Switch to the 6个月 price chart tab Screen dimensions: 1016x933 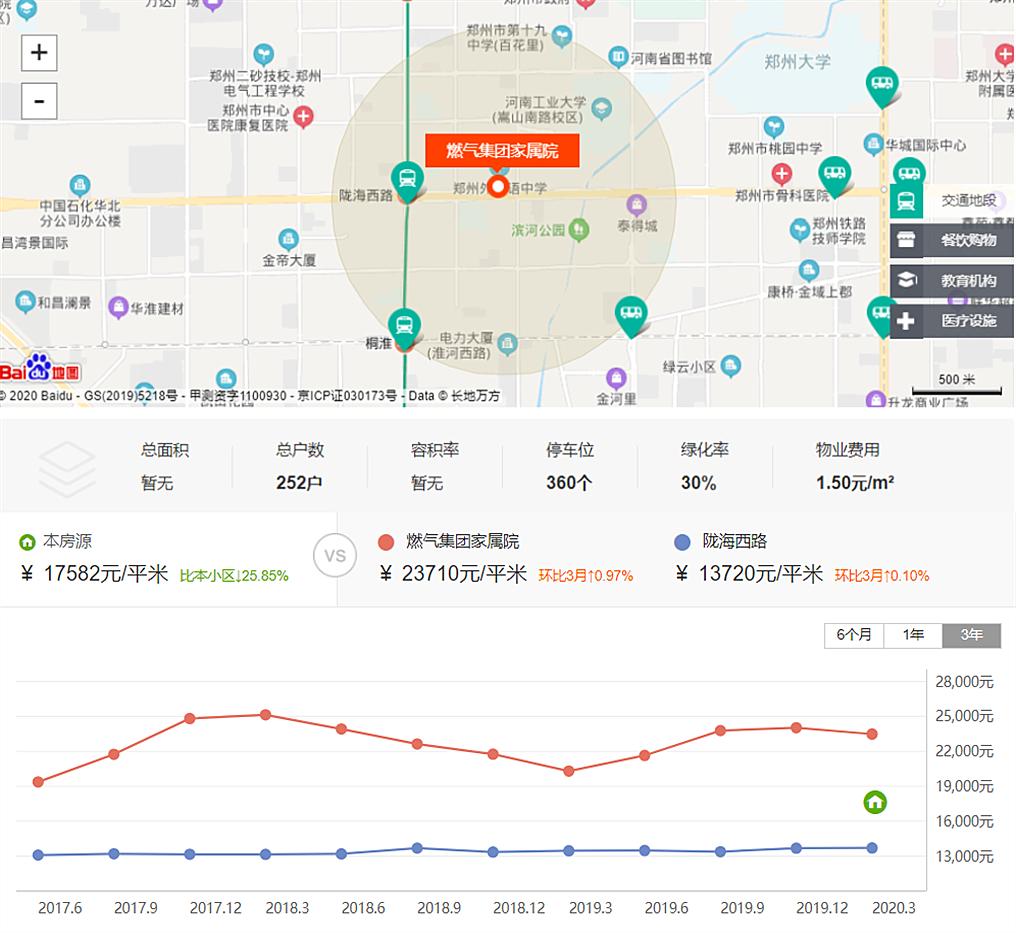coord(853,635)
